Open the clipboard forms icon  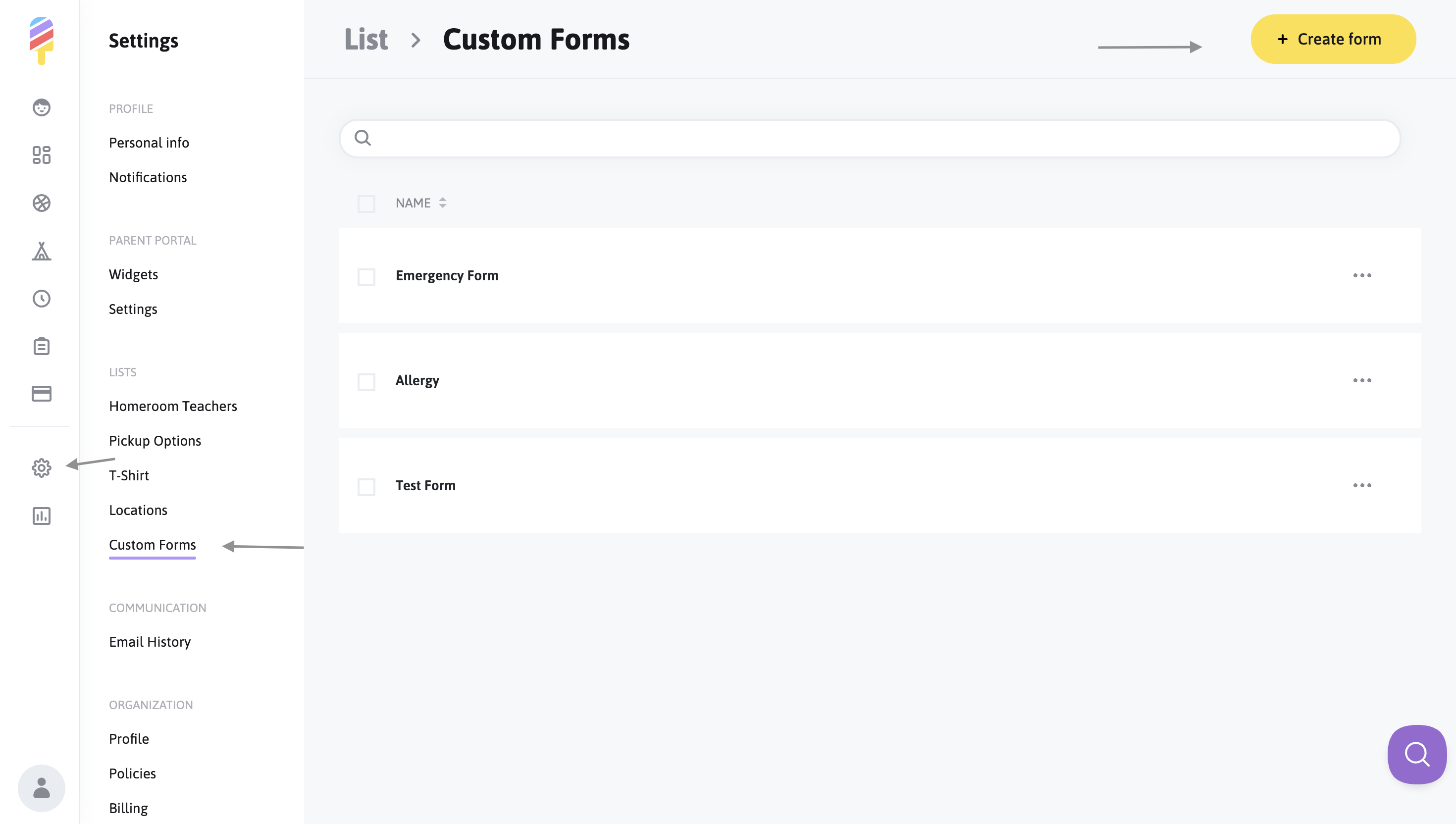click(41, 346)
